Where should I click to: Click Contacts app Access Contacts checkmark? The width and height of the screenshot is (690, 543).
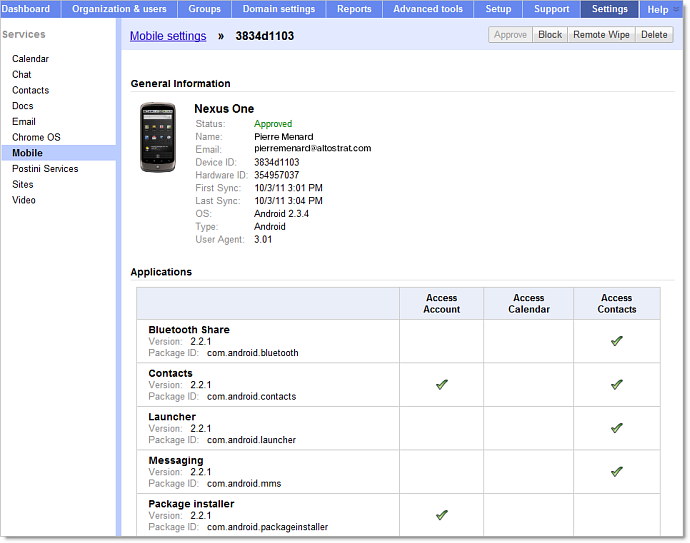click(616, 384)
